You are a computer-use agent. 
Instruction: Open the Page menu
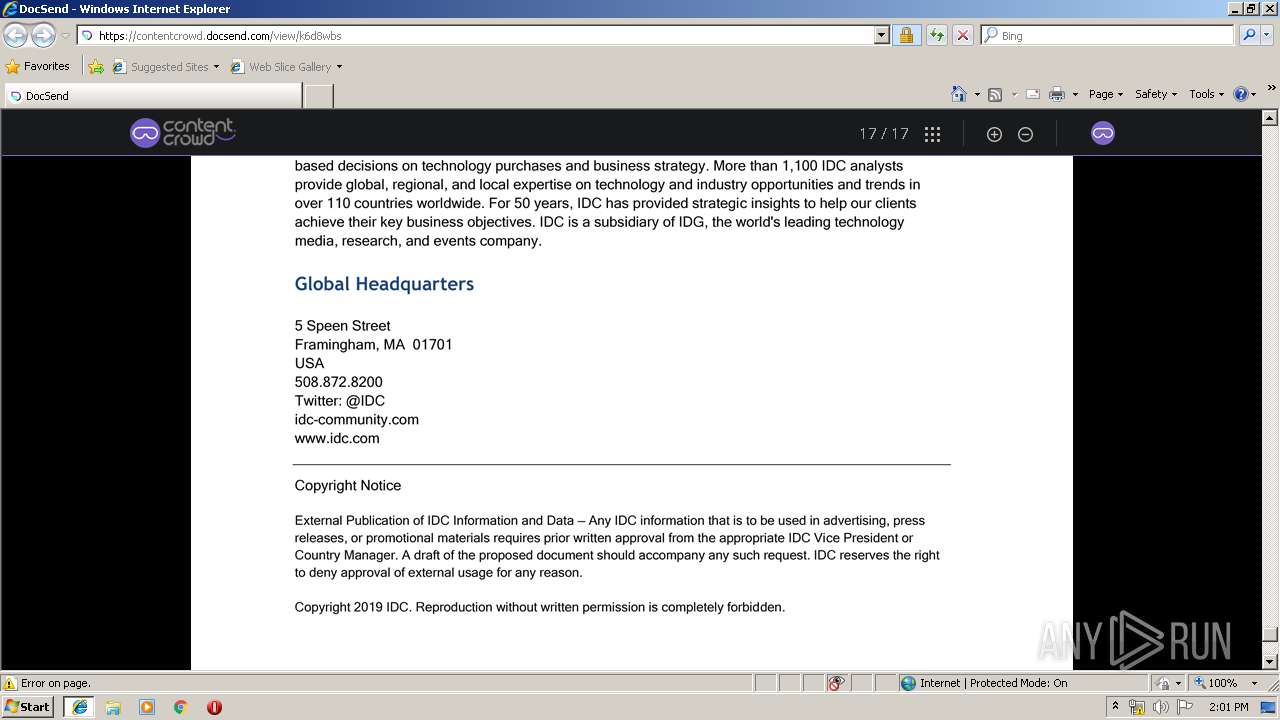[1105, 94]
